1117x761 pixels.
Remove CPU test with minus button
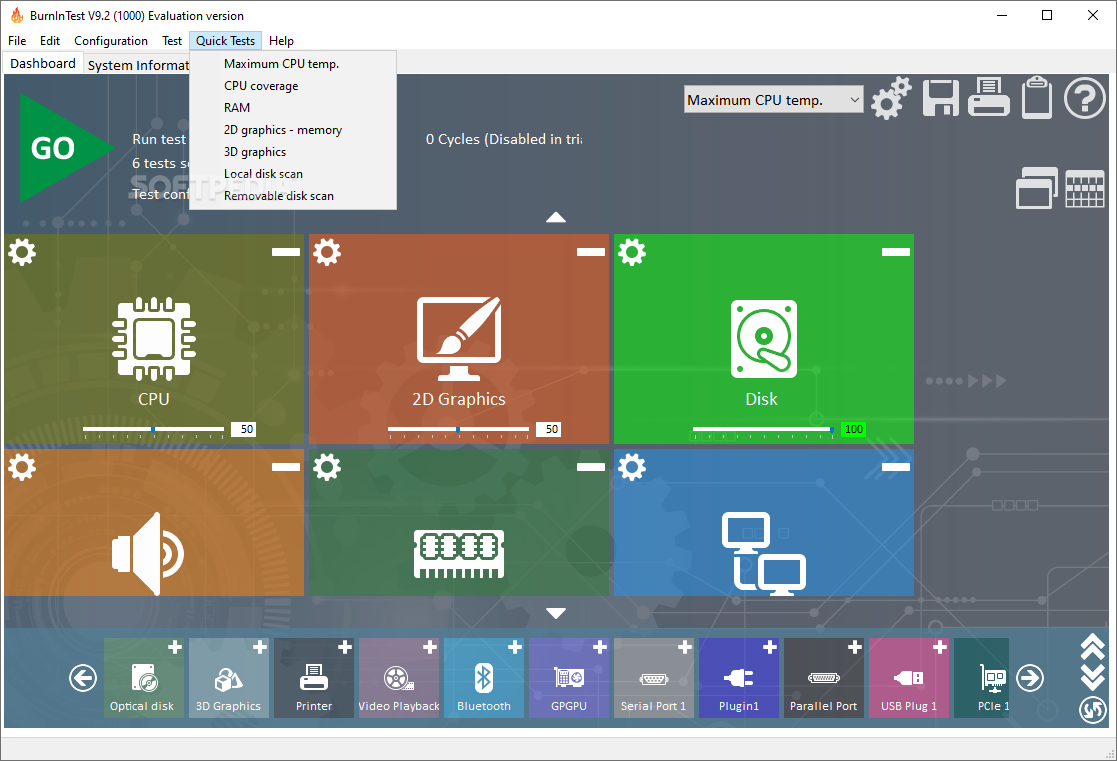pos(286,252)
